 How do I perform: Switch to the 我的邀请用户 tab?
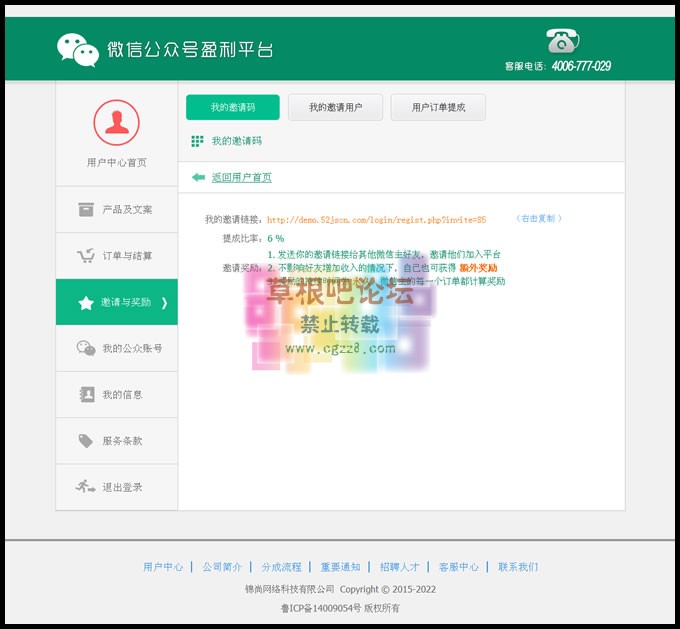tap(335, 107)
